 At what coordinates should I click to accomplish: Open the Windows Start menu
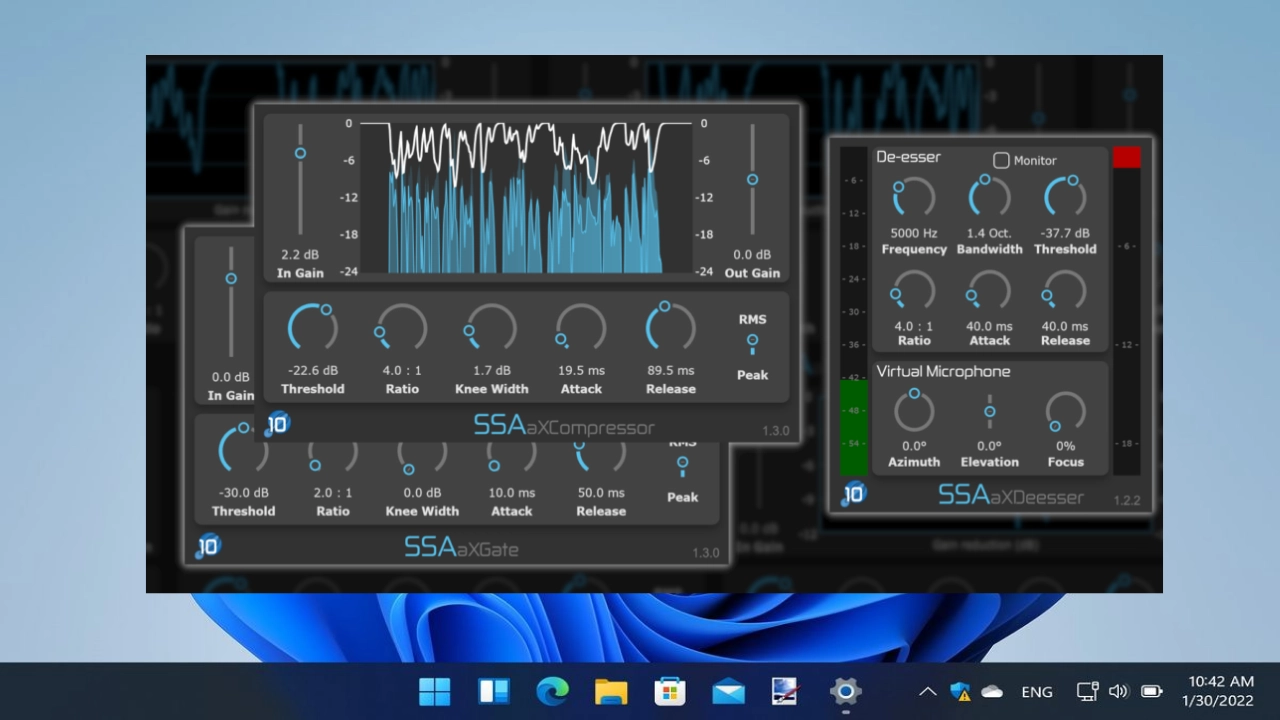pyautogui.click(x=435, y=691)
